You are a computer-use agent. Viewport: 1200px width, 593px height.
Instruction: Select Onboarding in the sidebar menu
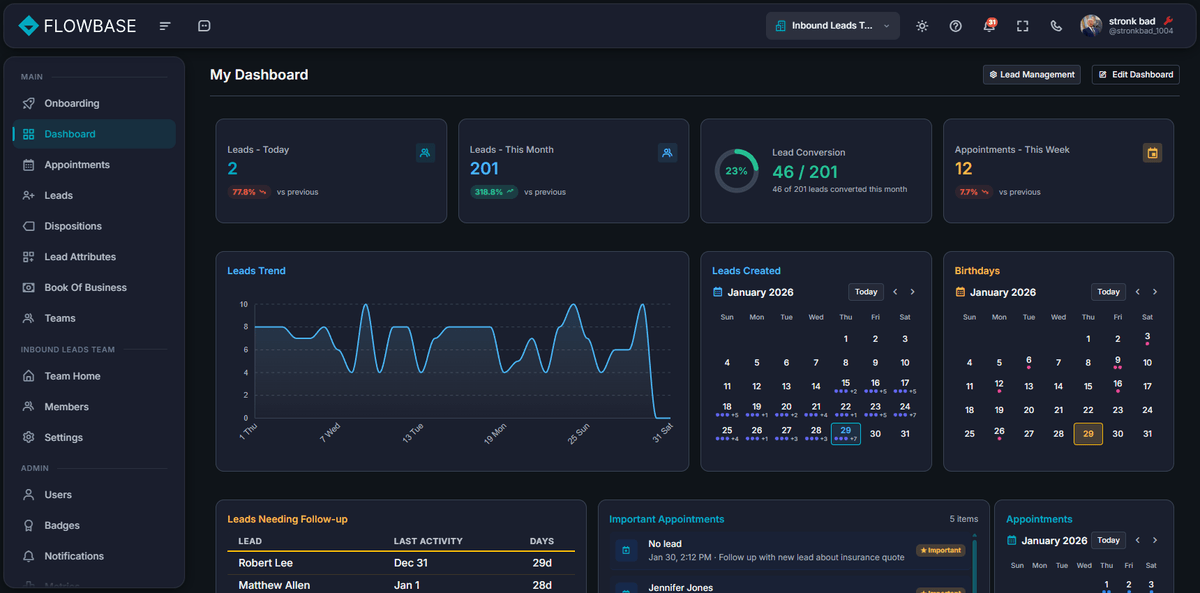pyautogui.click(x=70, y=103)
